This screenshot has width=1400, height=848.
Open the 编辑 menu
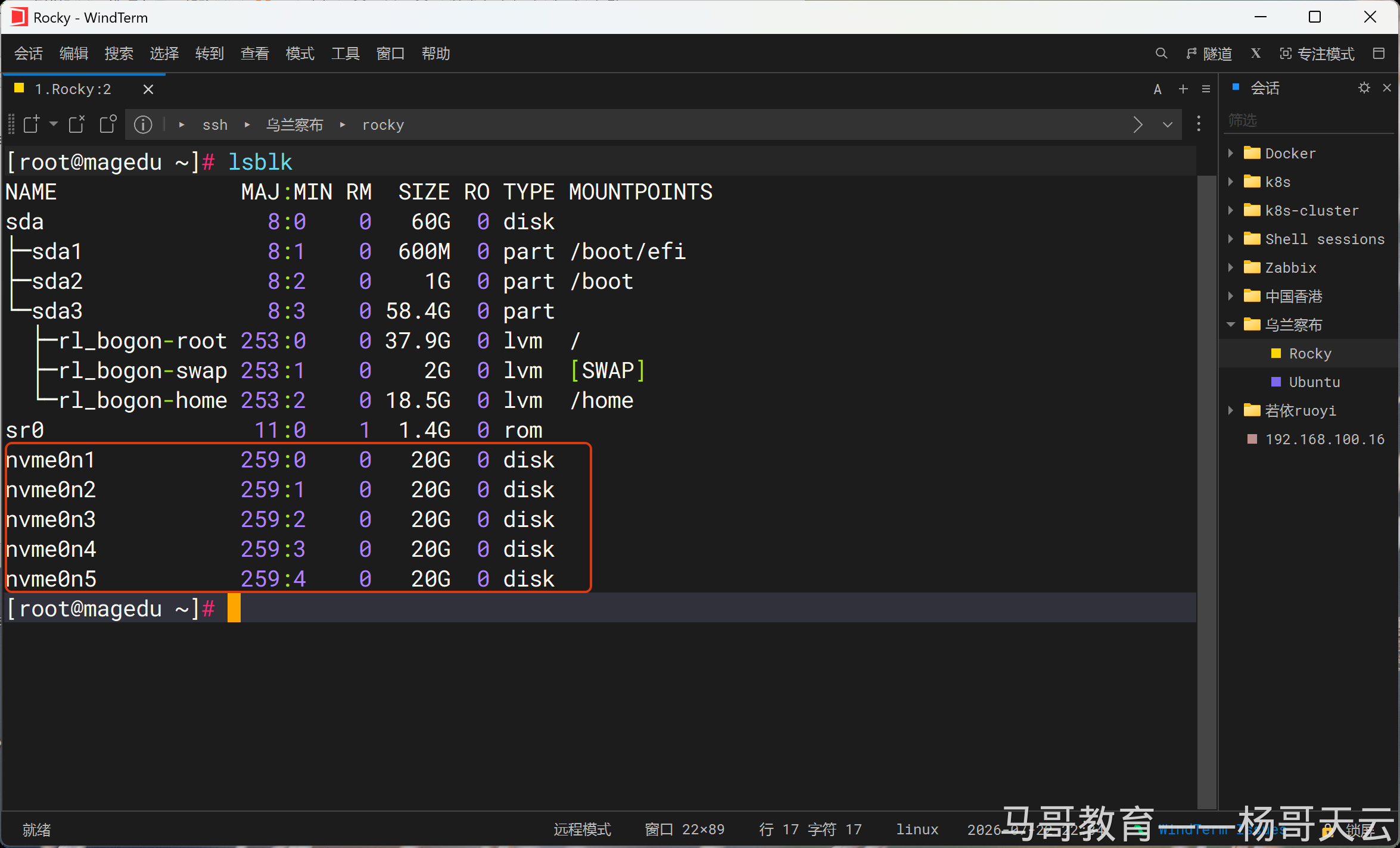coord(74,54)
